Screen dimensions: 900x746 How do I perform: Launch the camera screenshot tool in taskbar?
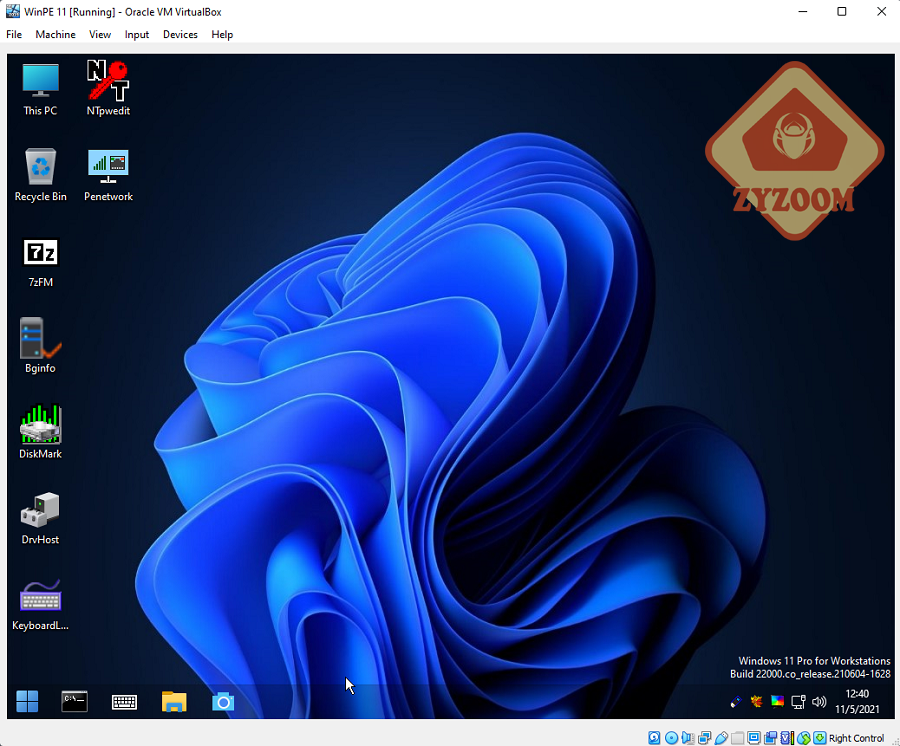[x=223, y=702]
